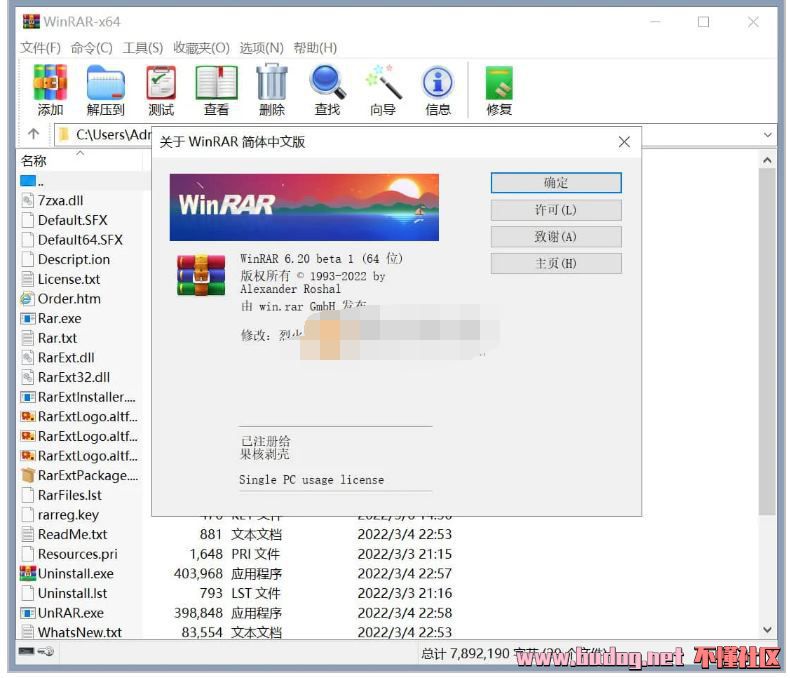Image resolution: width=790 pixels, height=678 pixels.
Task: Click the Extract To (解压到) toolbar icon
Action: click(x=105, y=91)
